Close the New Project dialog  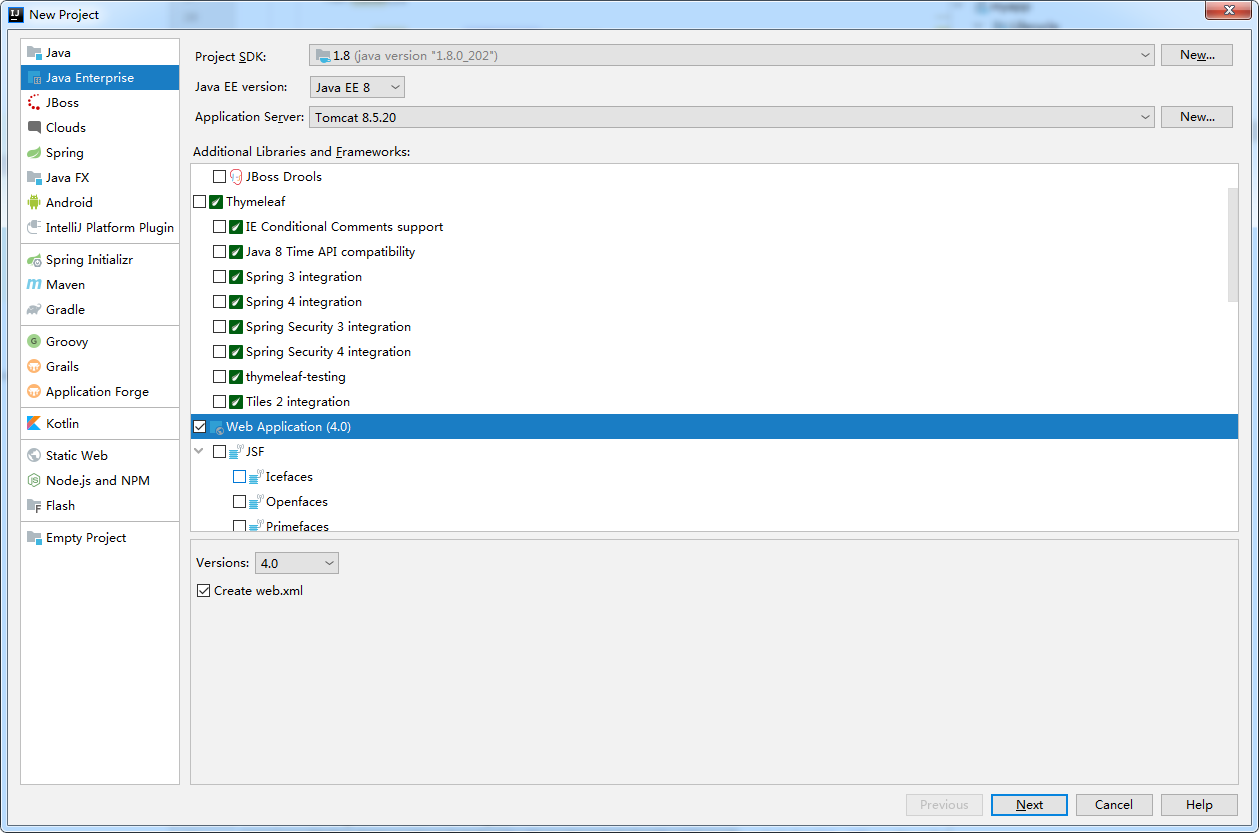coord(1229,10)
